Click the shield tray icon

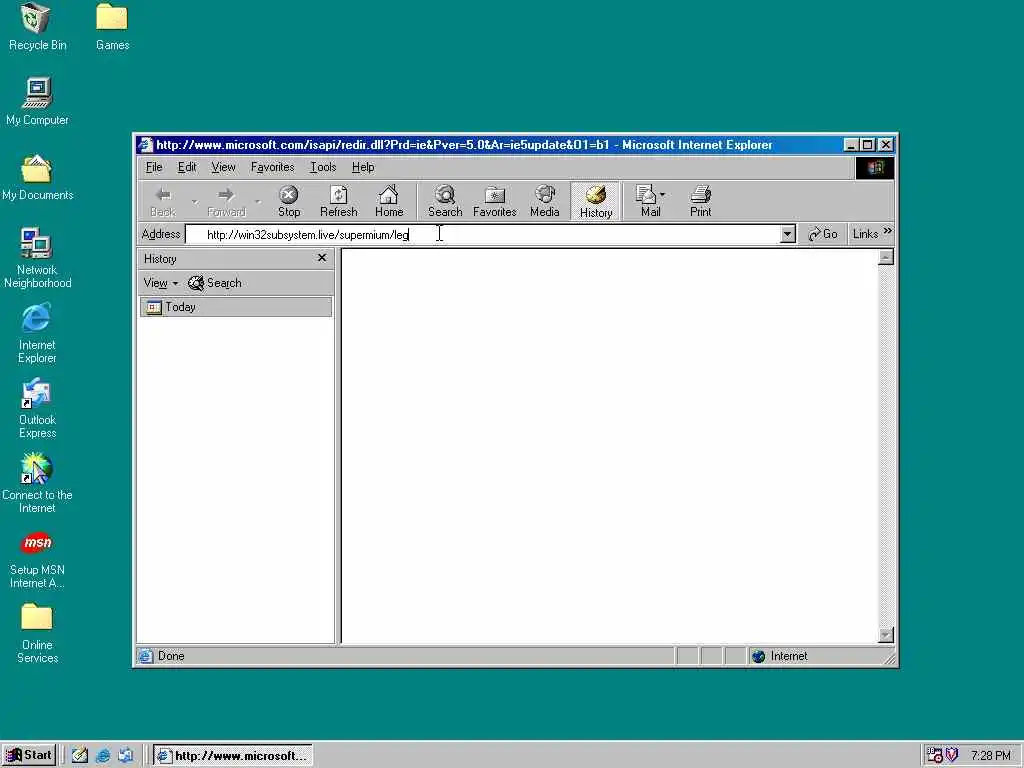(x=952, y=756)
